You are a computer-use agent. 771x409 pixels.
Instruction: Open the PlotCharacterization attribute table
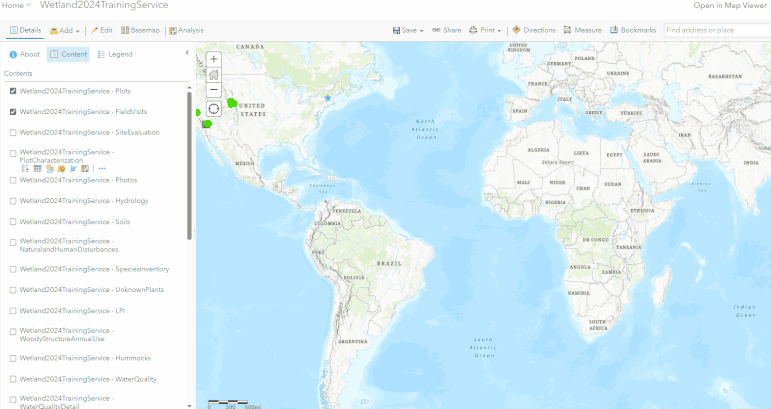coord(37,169)
